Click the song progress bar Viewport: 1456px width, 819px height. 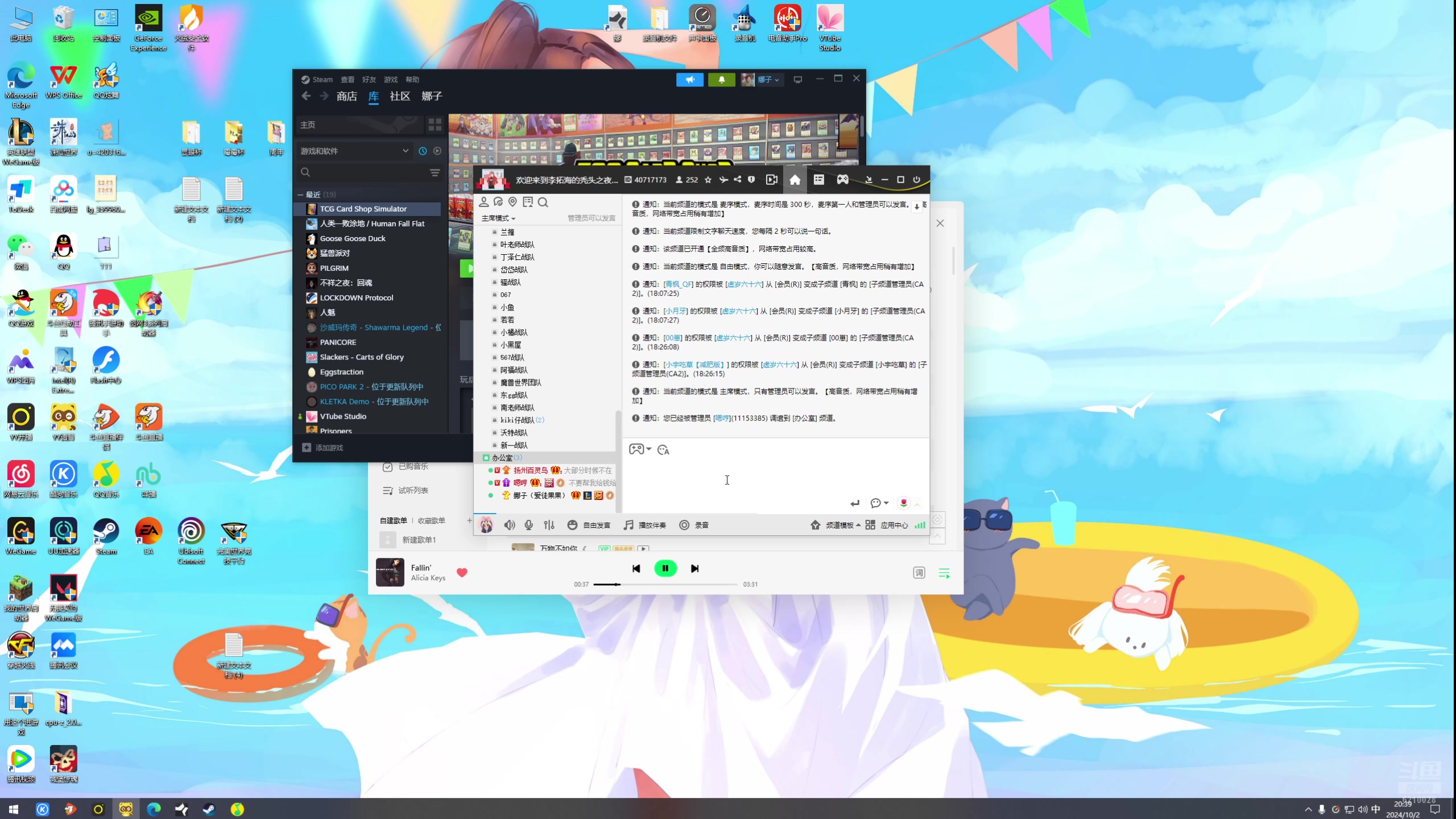[x=665, y=585]
